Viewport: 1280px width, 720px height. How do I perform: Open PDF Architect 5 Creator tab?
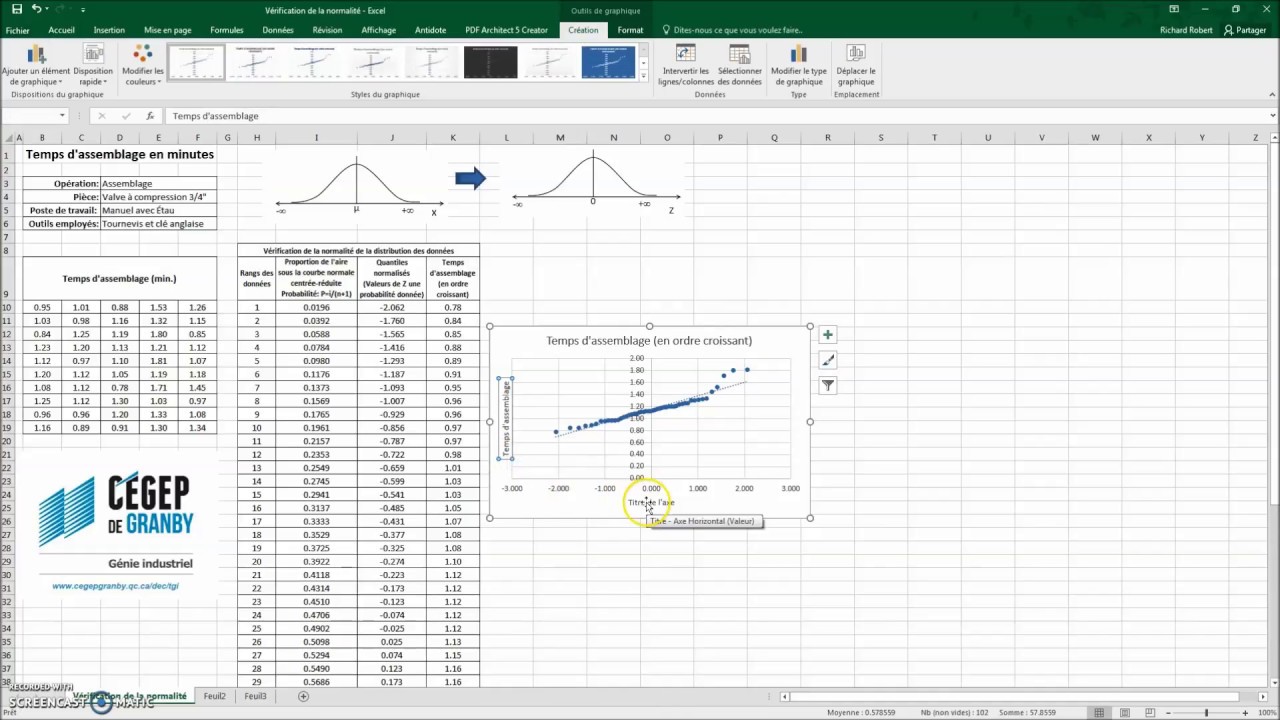[507, 30]
